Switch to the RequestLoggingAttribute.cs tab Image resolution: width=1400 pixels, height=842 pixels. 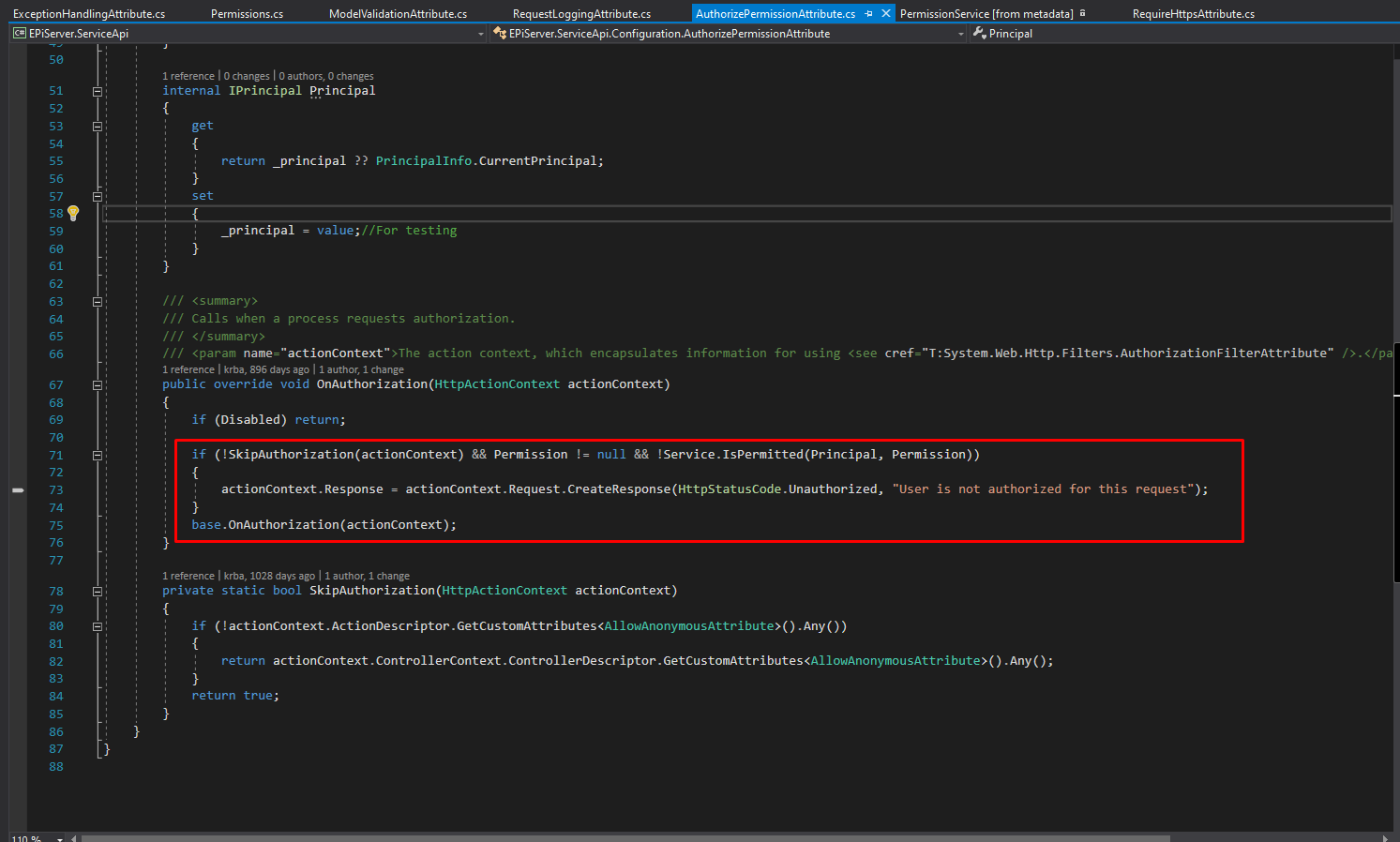tap(581, 14)
